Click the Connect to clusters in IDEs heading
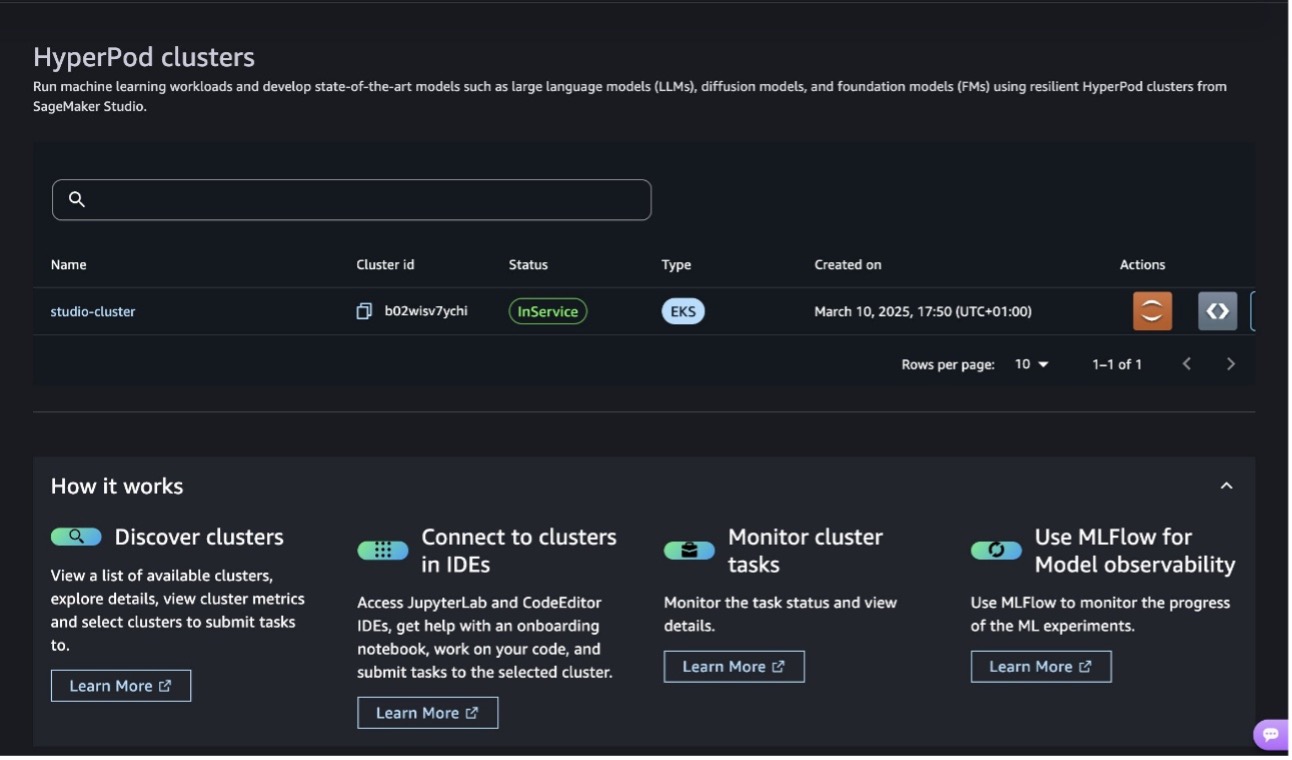The image size is (1292, 760). pos(519,551)
